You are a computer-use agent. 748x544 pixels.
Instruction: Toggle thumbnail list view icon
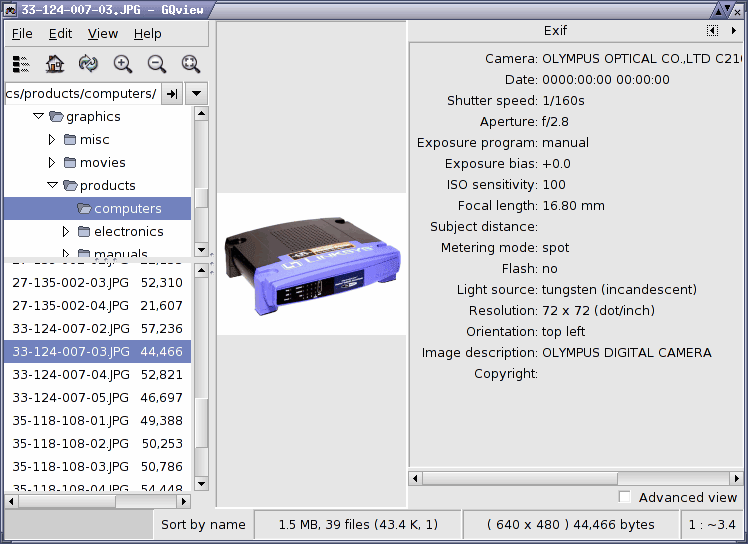[21, 63]
